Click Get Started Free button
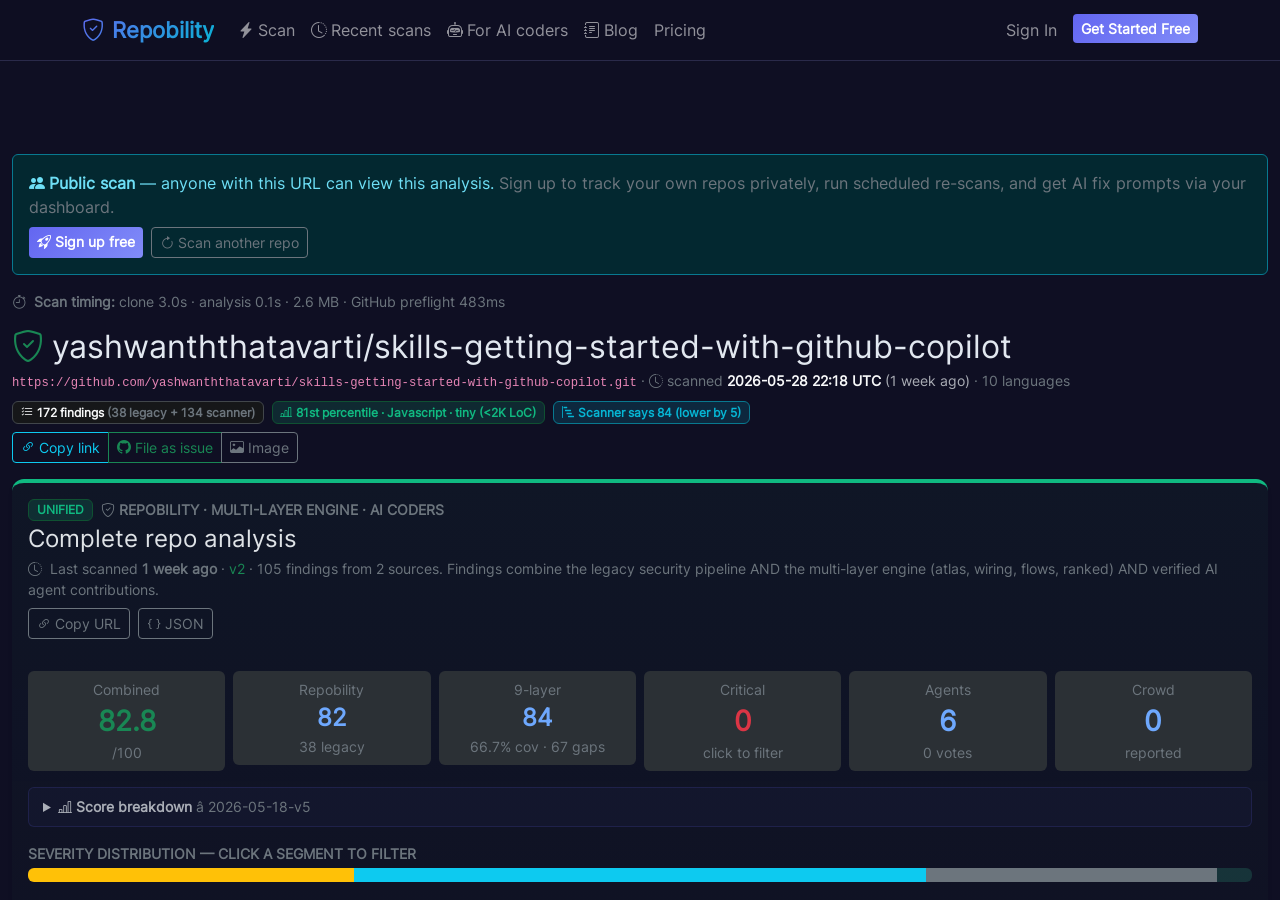 (1135, 29)
